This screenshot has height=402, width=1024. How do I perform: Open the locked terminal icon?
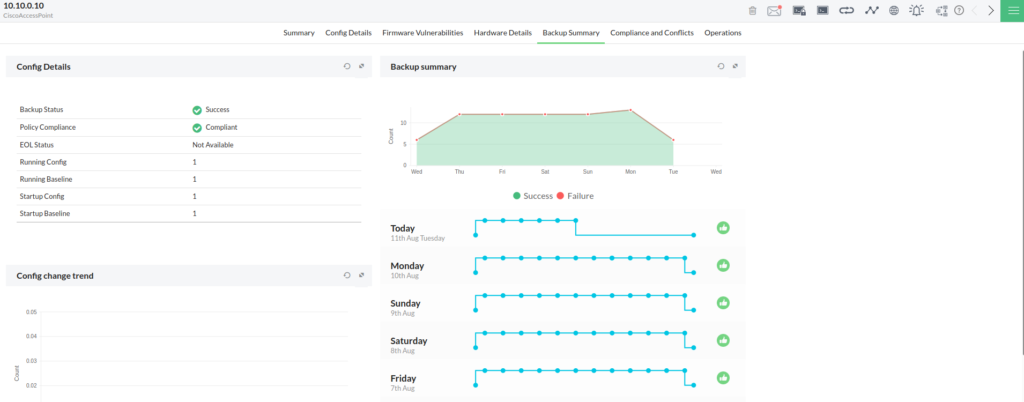(799, 11)
